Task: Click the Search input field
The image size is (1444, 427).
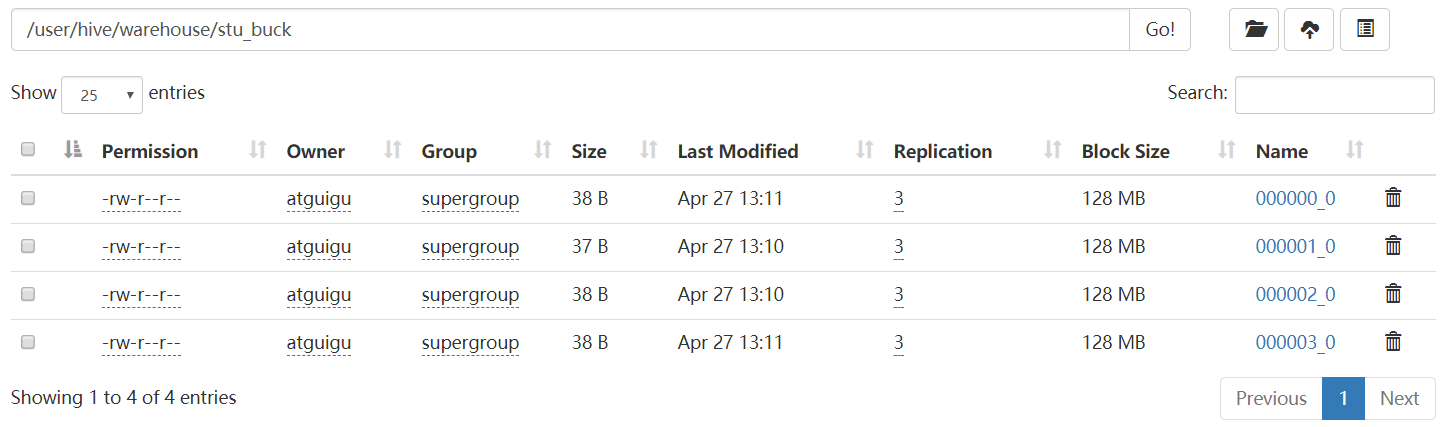Action: [x=1334, y=95]
